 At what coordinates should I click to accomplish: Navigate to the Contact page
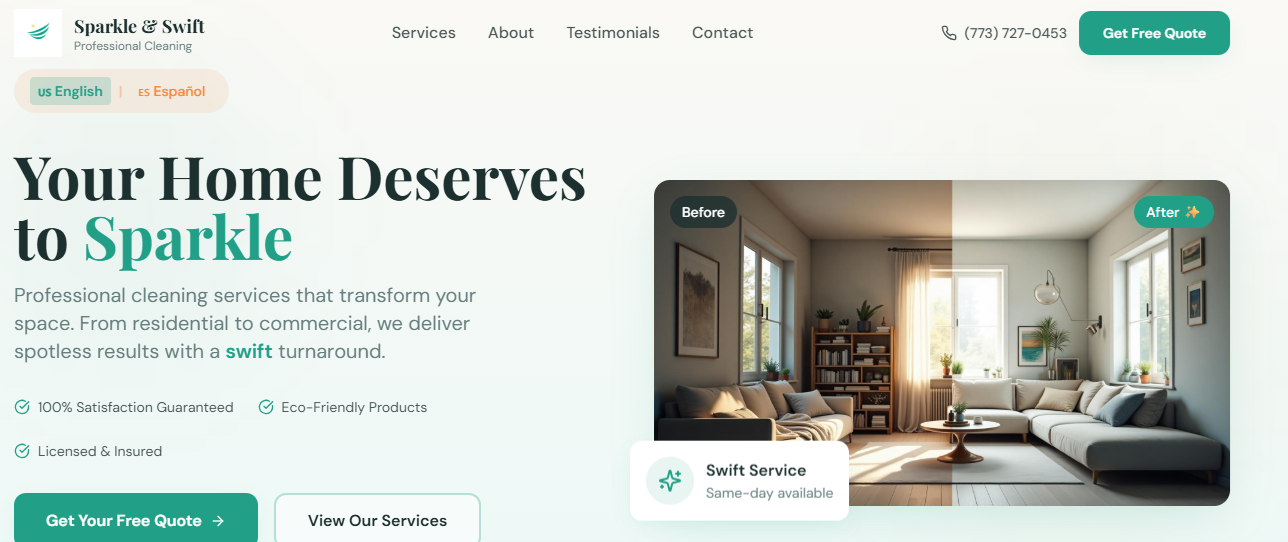click(723, 33)
